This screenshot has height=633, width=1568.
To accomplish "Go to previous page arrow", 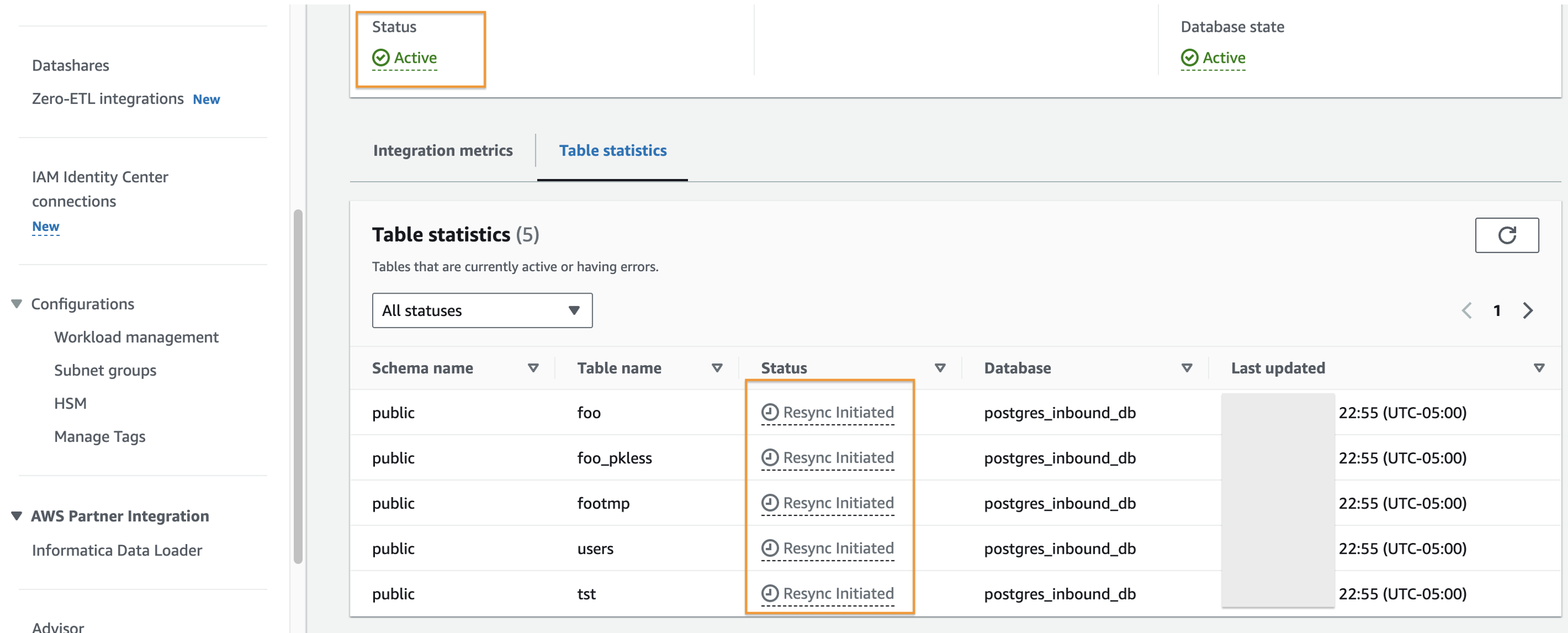I will click(x=1466, y=311).
